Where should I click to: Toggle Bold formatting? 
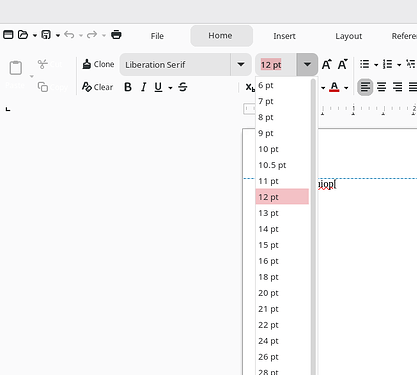(128, 87)
